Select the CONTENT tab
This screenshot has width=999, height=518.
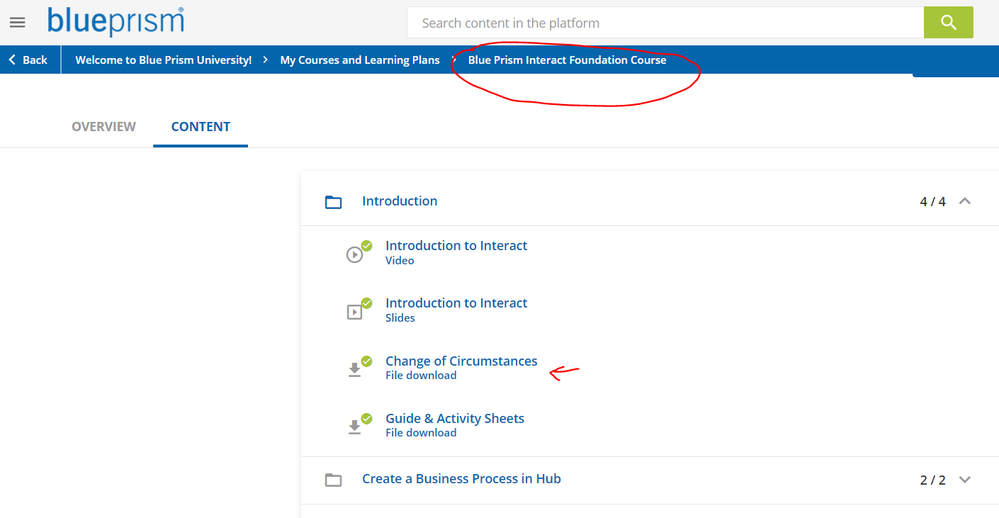pyautogui.click(x=201, y=127)
